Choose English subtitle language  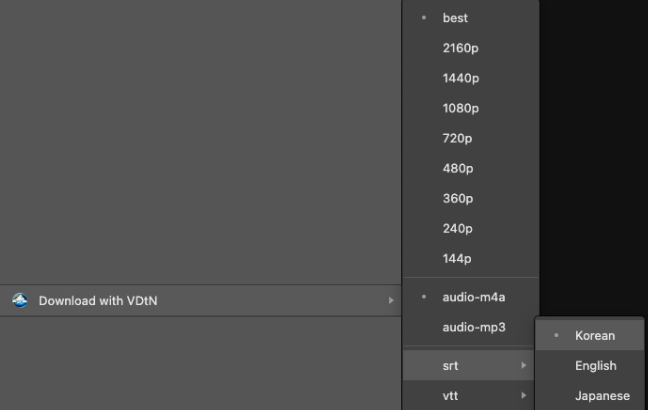595,366
